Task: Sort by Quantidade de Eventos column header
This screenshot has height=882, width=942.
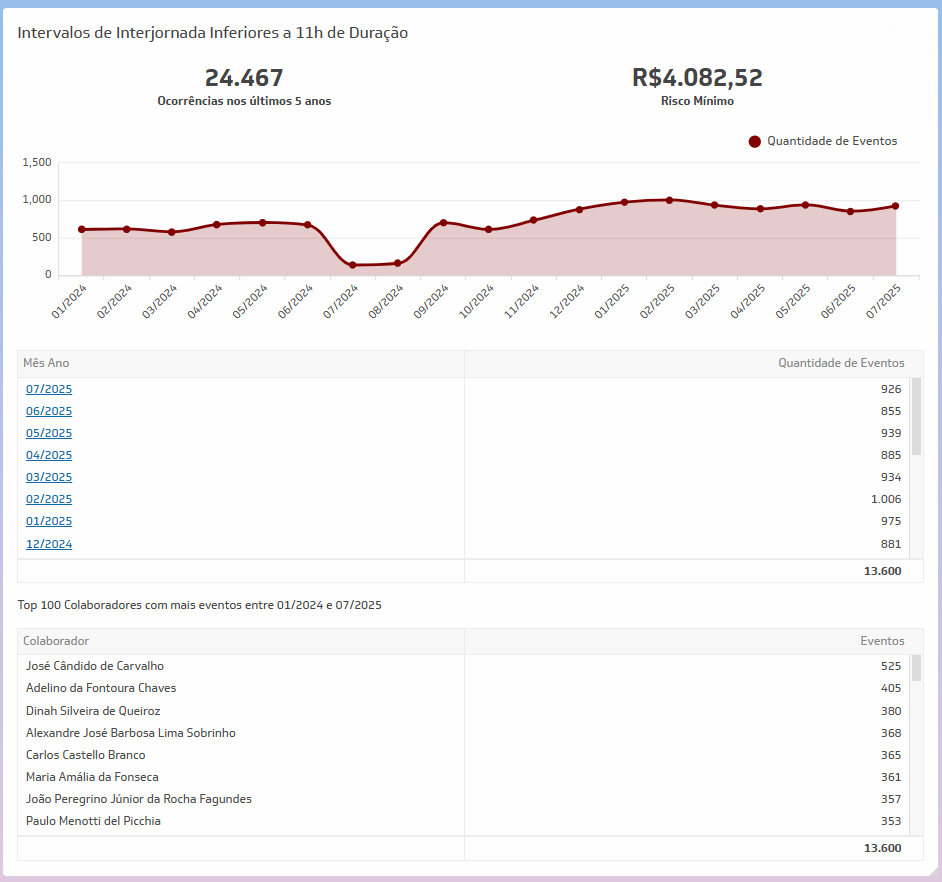Action: 841,363
